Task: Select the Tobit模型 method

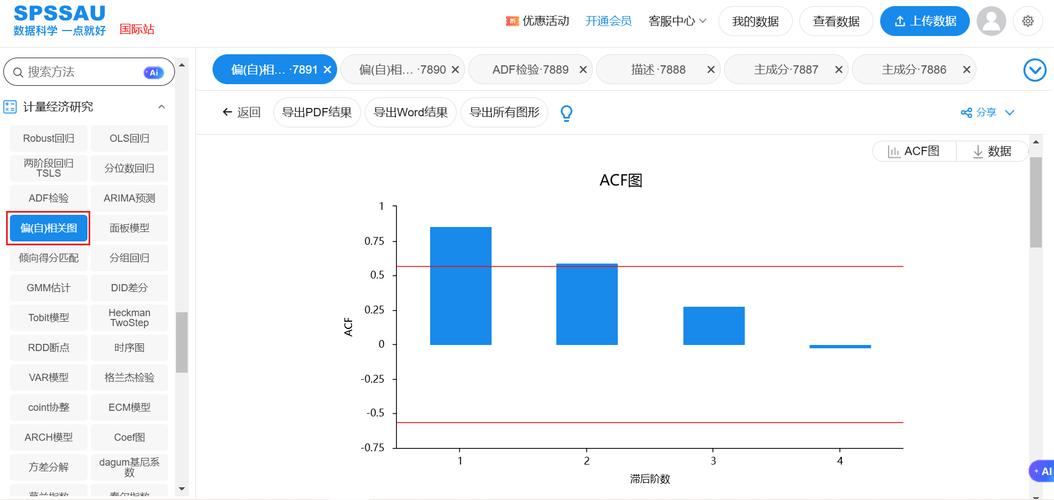Action: 48,317
